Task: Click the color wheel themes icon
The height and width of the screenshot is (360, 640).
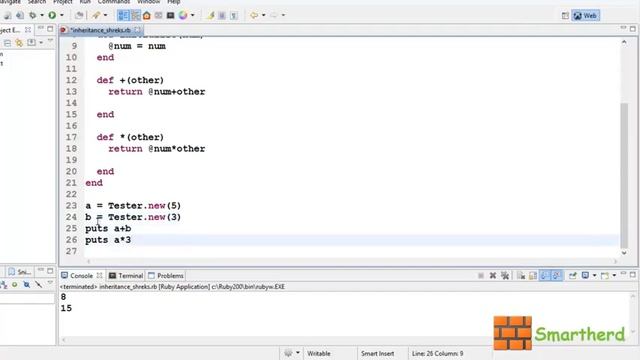Action: [183, 16]
